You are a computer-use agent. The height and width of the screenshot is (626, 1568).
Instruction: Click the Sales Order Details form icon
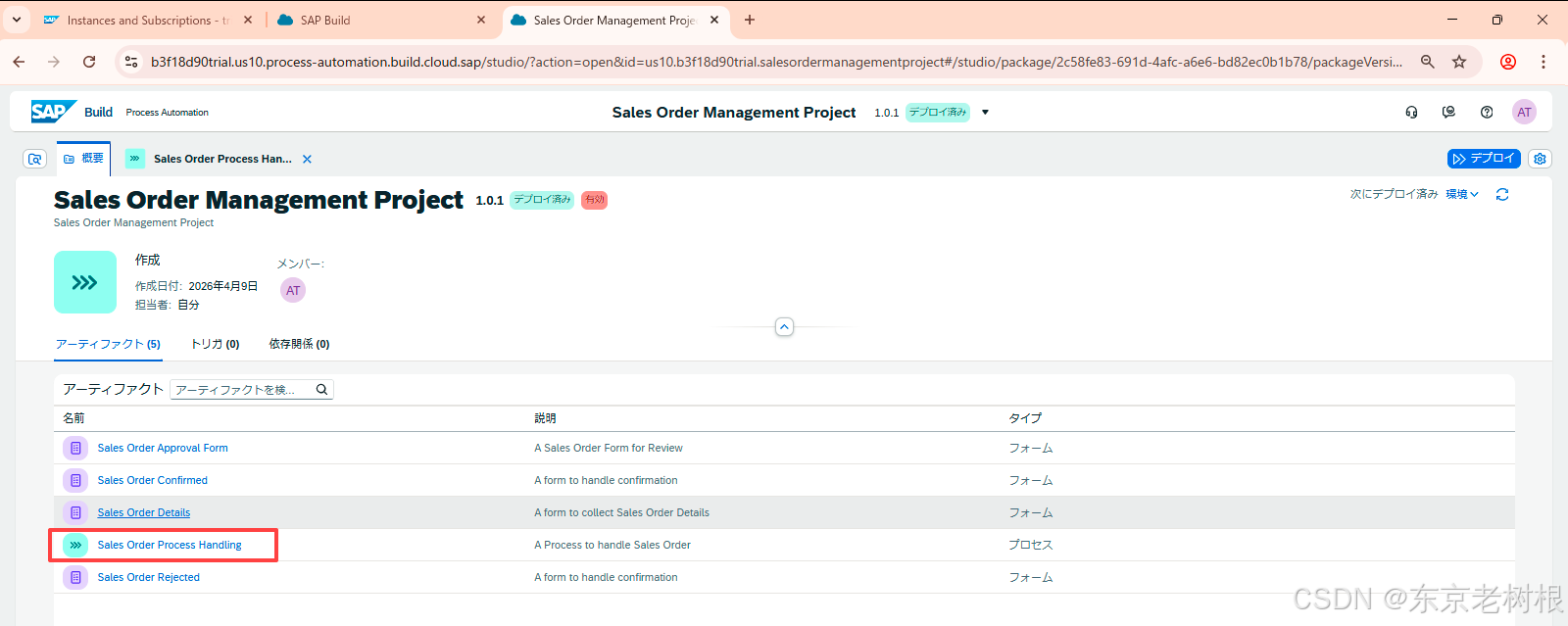point(75,512)
